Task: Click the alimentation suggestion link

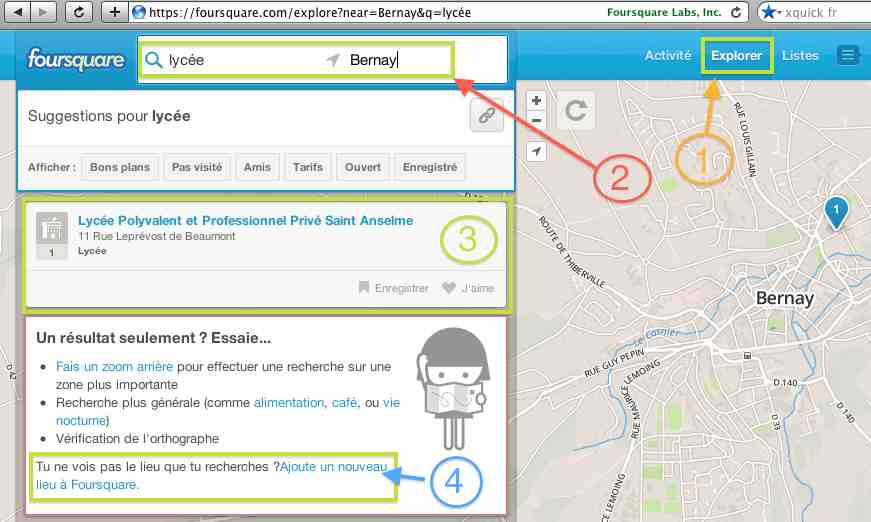Action: [289, 403]
